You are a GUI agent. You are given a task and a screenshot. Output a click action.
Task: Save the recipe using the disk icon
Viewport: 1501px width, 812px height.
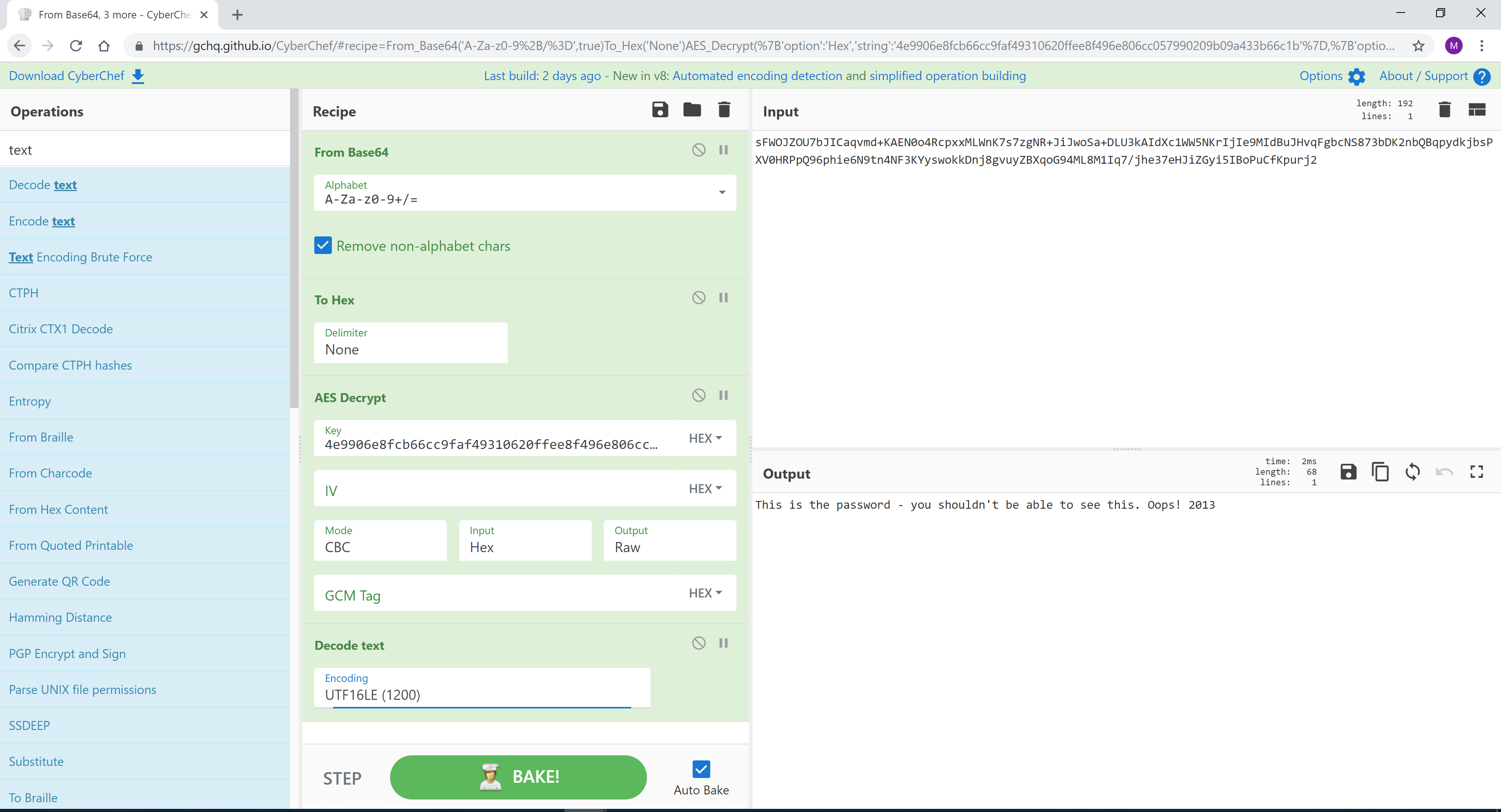(659, 109)
